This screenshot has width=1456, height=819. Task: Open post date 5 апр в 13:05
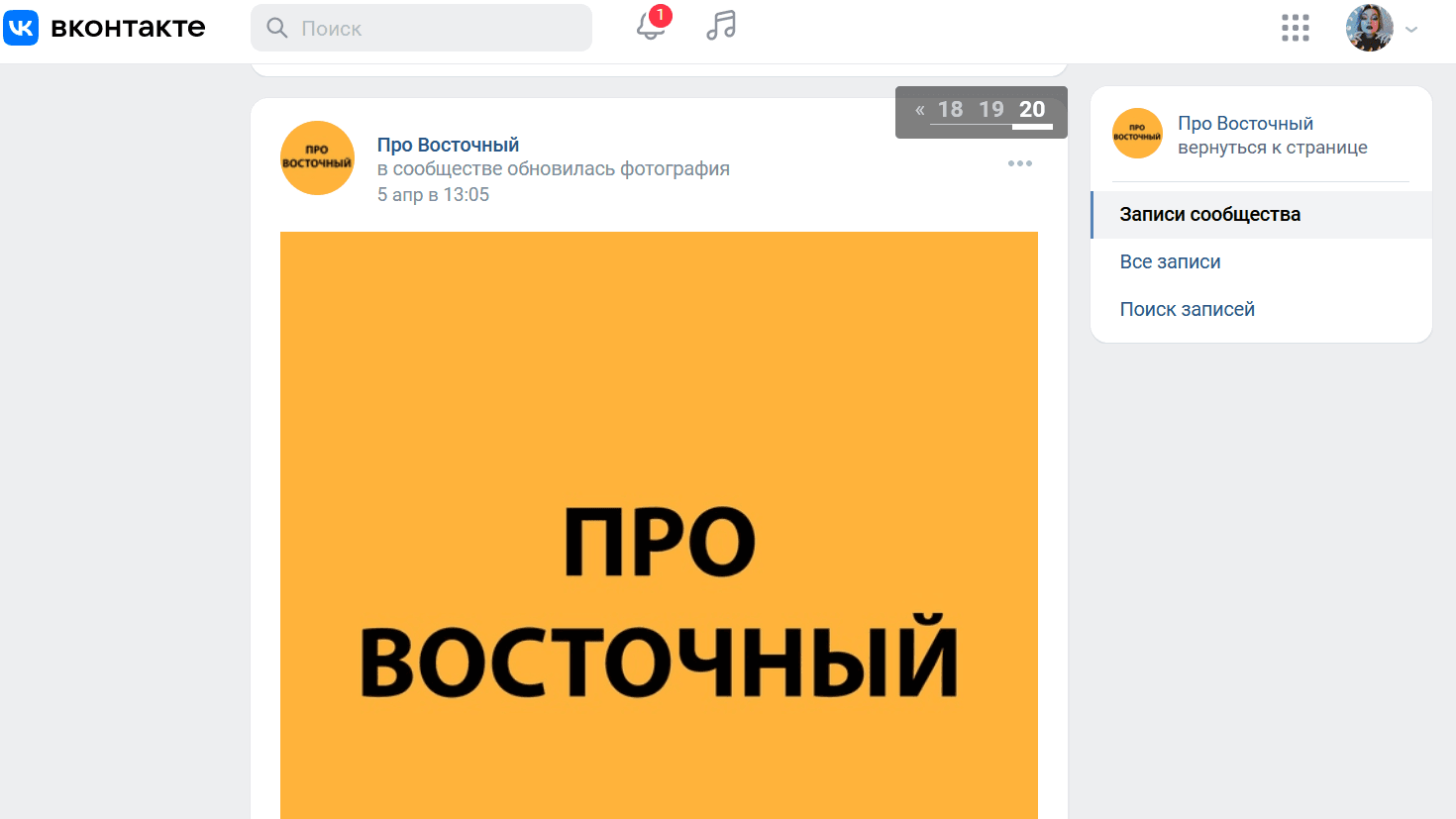[x=433, y=195]
